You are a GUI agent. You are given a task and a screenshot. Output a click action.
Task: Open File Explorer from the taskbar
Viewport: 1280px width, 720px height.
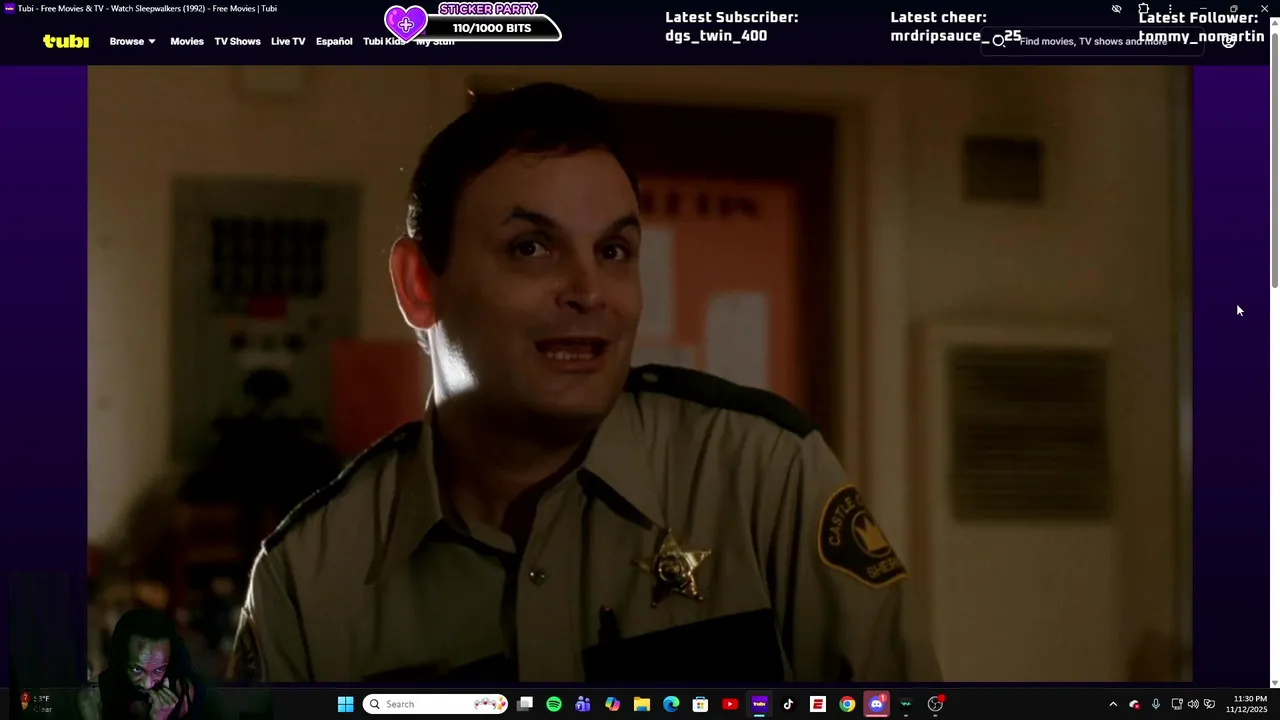click(642, 704)
